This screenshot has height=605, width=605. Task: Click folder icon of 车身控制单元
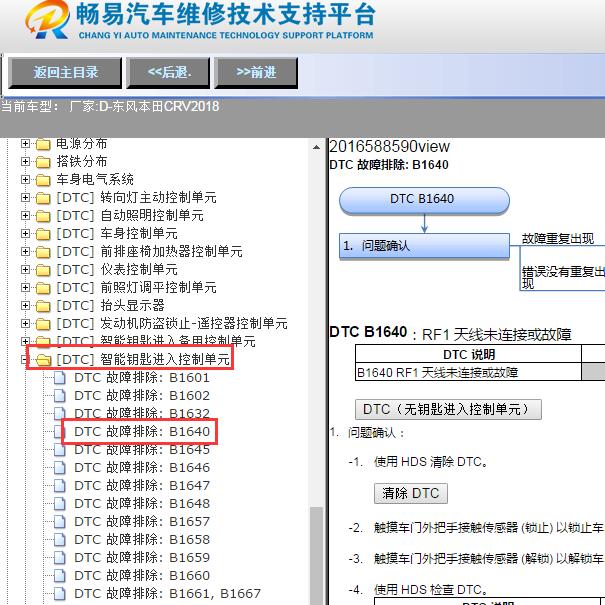pos(43,234)
